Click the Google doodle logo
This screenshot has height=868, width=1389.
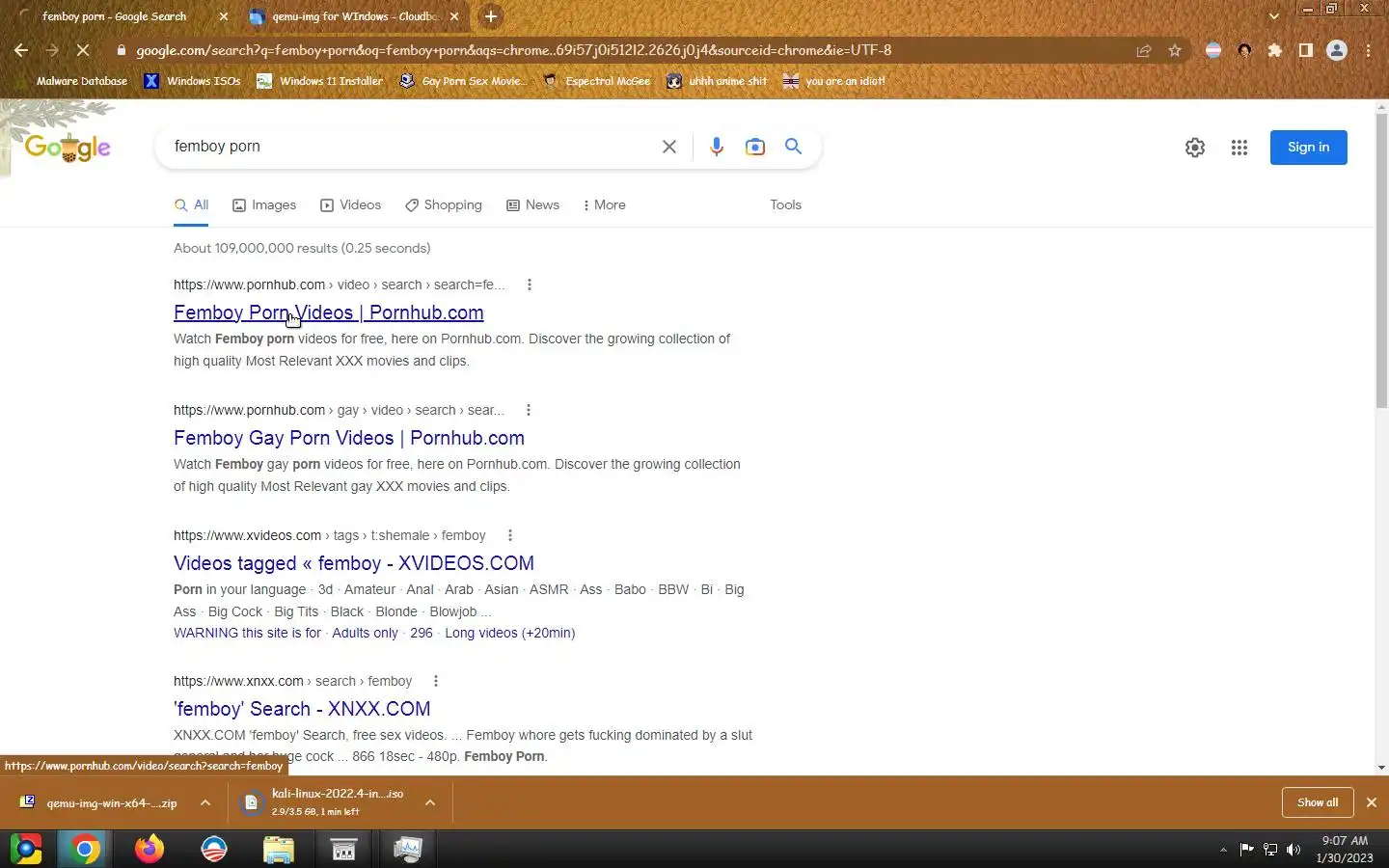click(x=68, y=148)
